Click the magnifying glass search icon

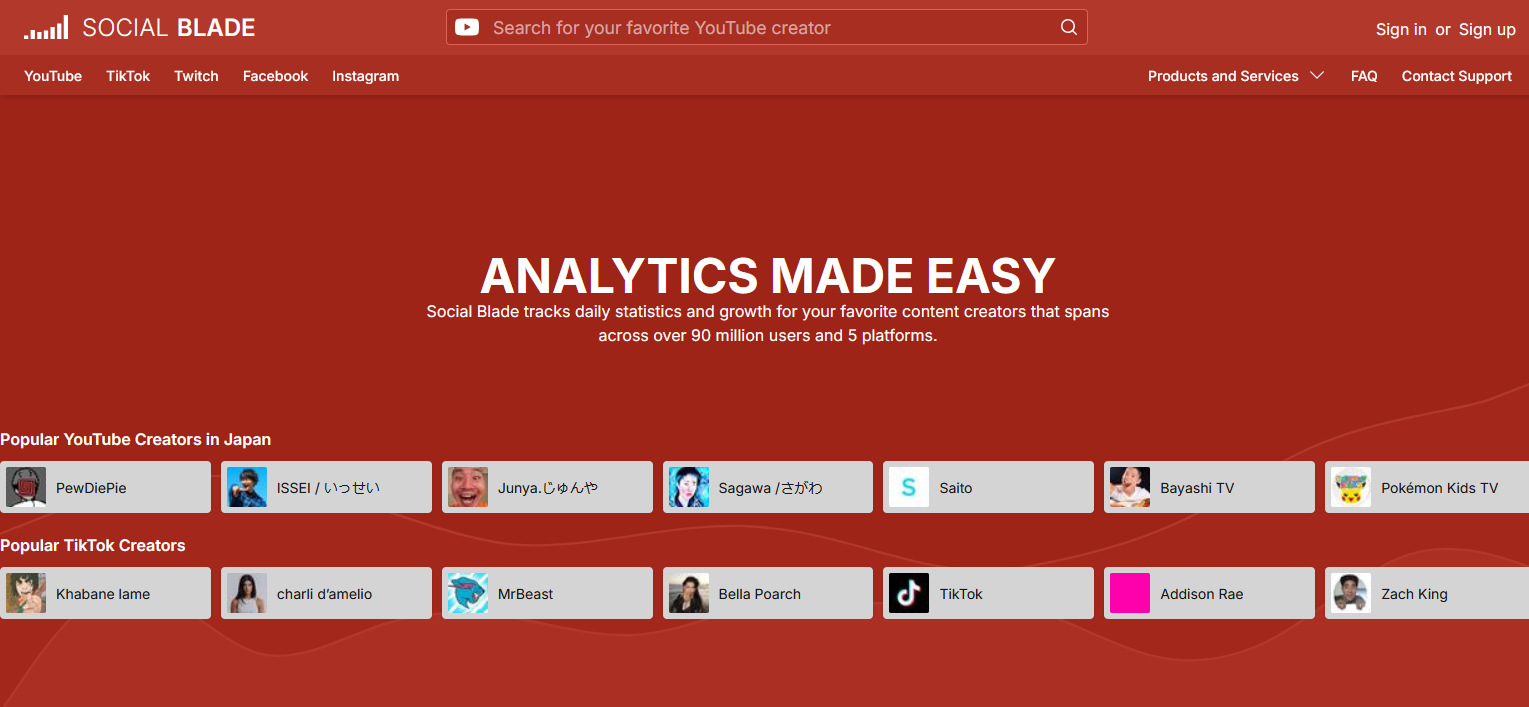1069,28
